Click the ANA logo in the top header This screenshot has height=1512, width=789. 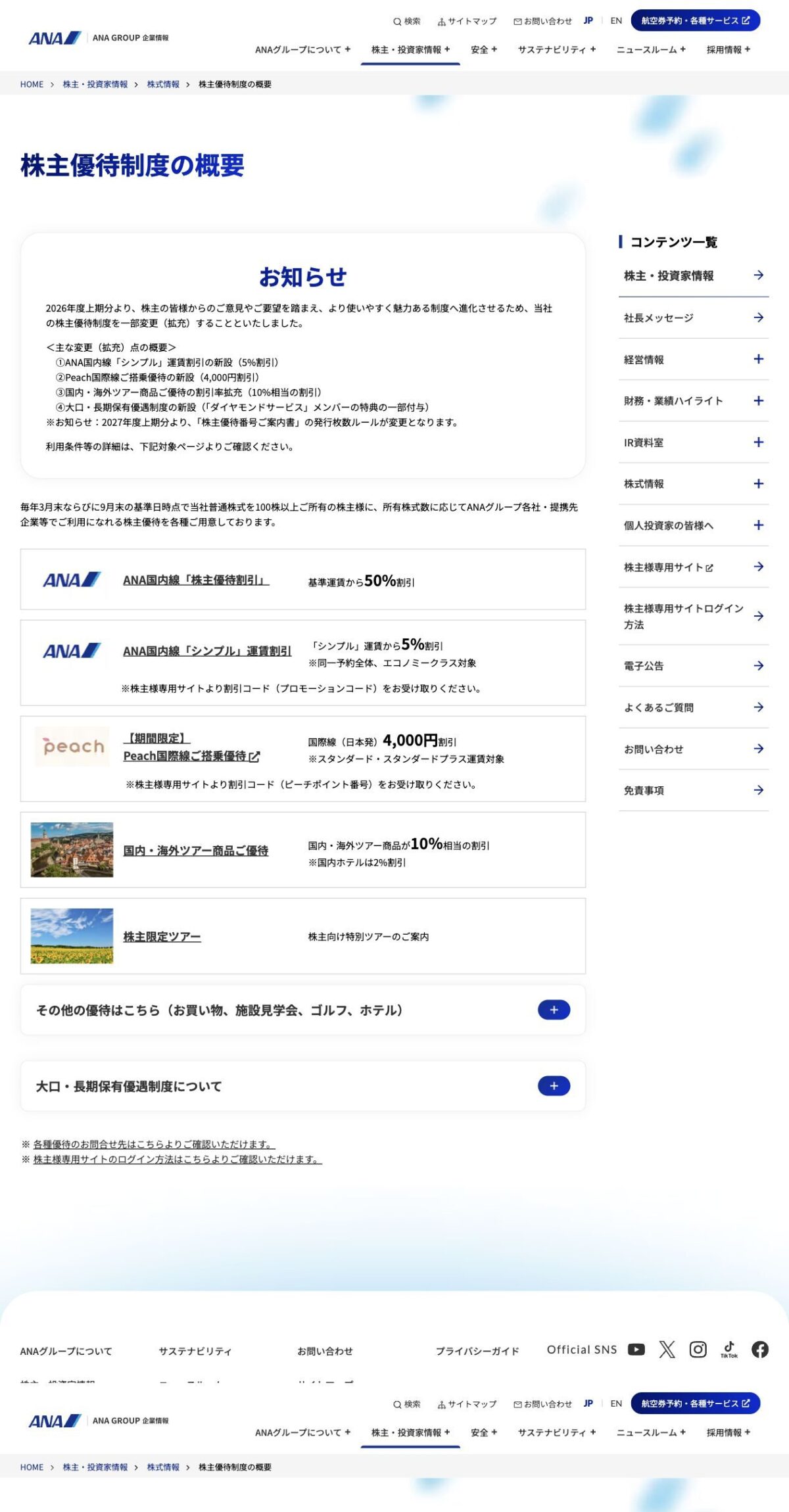click(x=55, y=38)
